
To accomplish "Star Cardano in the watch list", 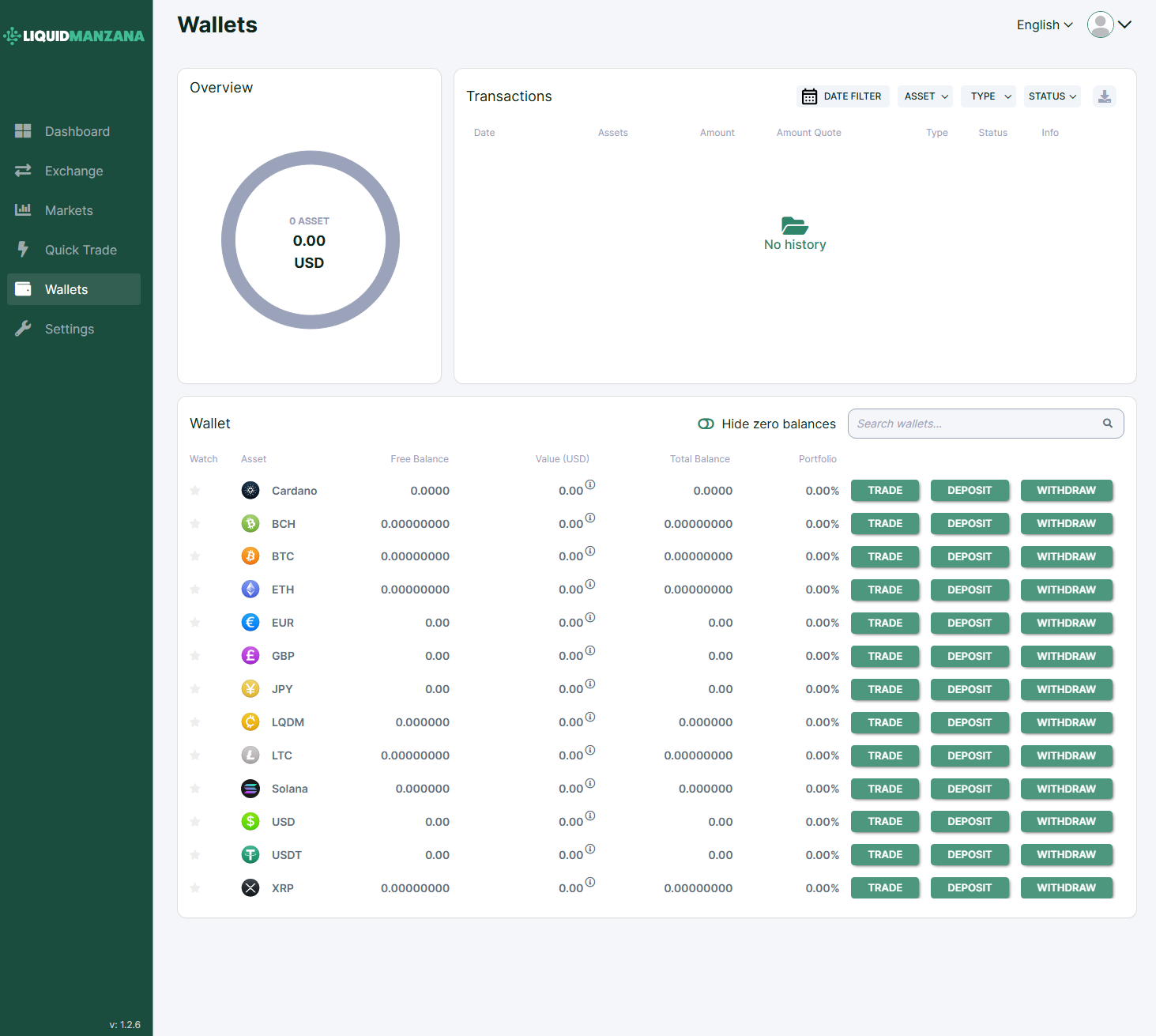I will pyautogui.click(x=195, y=491).
